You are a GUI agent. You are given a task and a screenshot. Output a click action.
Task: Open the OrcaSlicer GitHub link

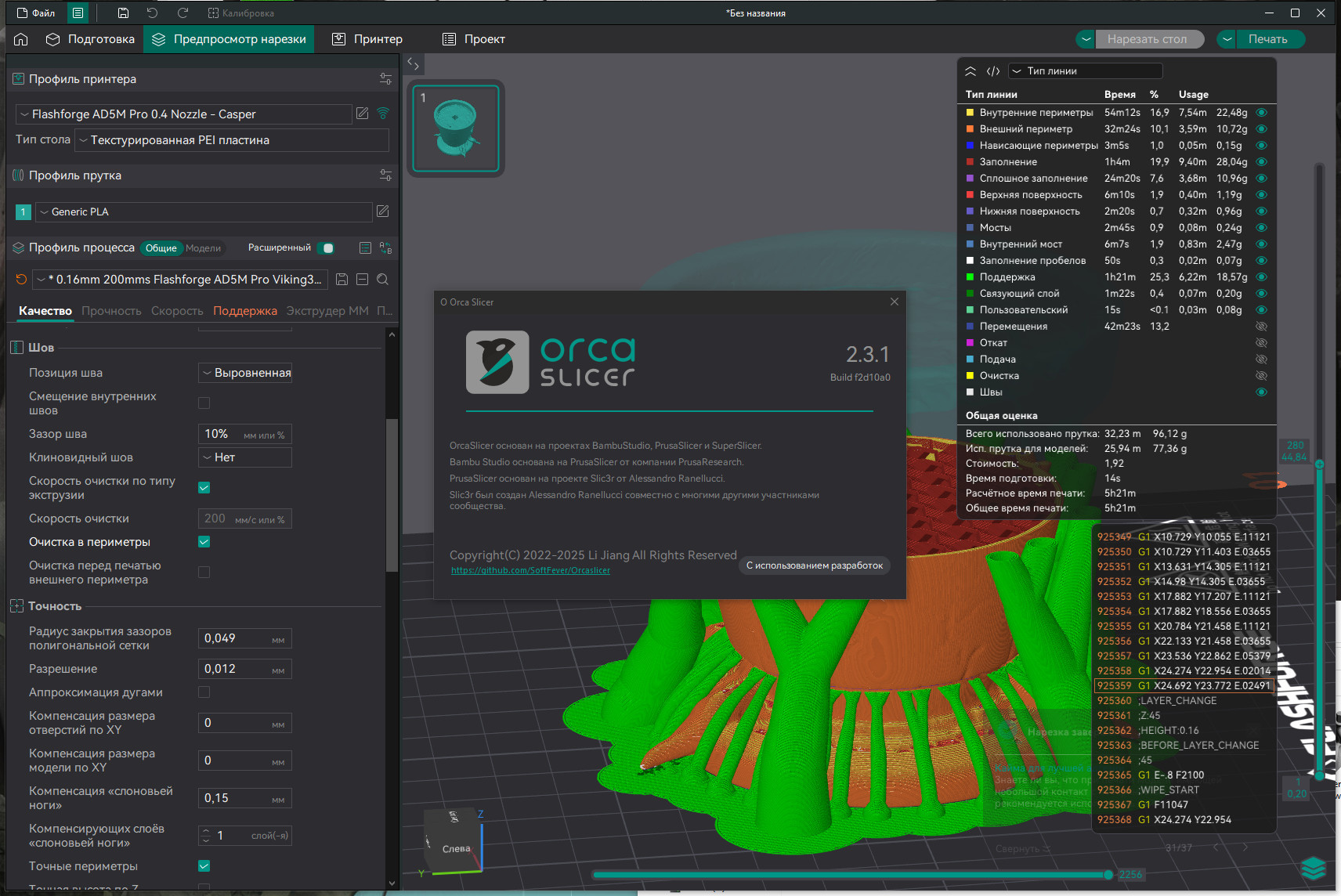click(x=530, y=570)
